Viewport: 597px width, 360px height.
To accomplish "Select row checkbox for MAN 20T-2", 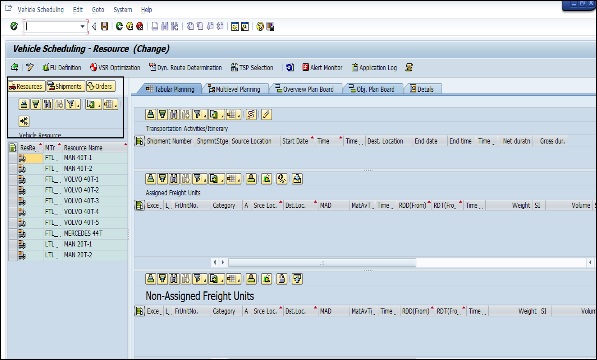I will pyautogui.click(x=13, y=255).
